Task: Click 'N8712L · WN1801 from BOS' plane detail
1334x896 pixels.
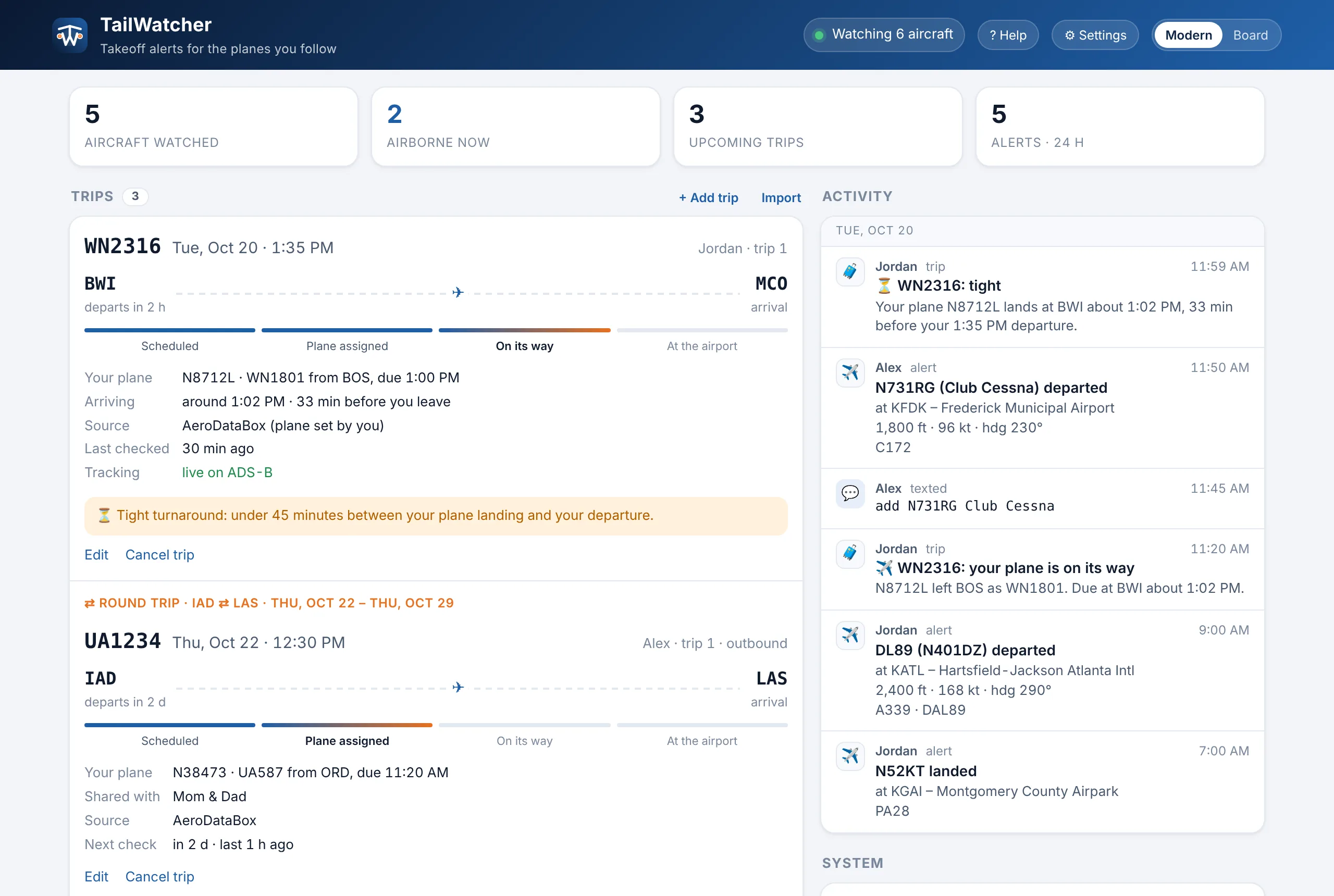Action: [320, 378]
